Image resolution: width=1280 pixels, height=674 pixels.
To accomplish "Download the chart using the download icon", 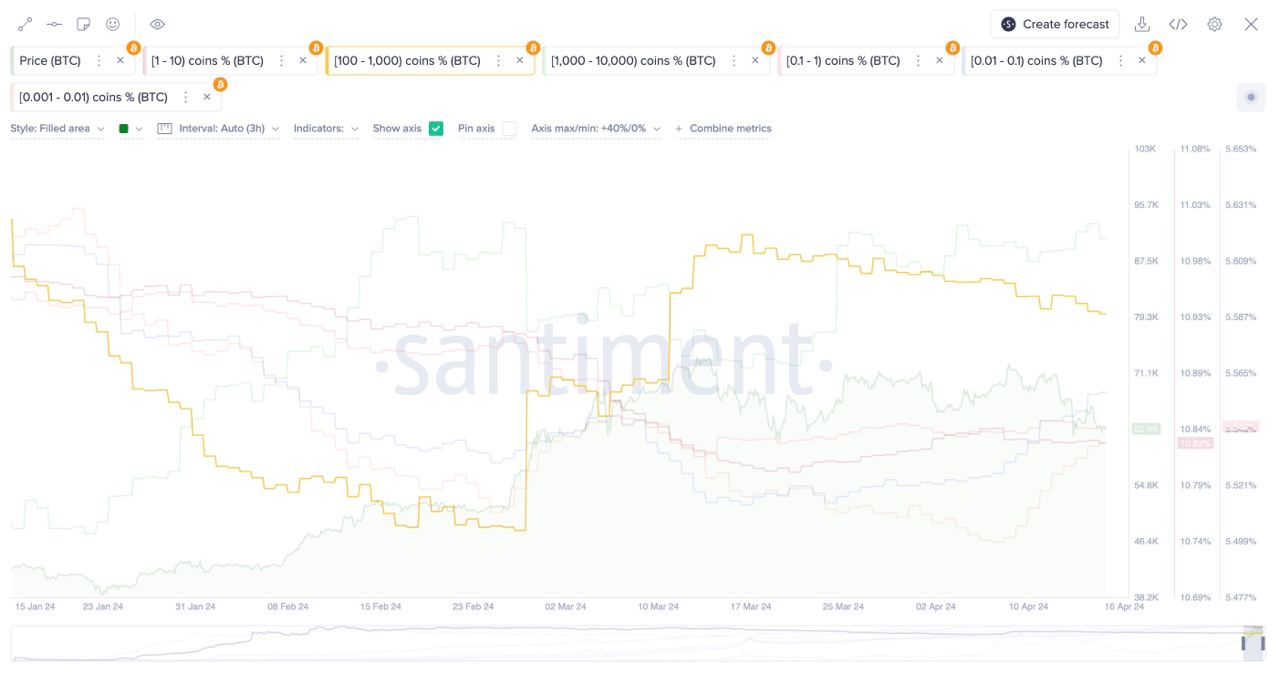I will coord(1142,24).
